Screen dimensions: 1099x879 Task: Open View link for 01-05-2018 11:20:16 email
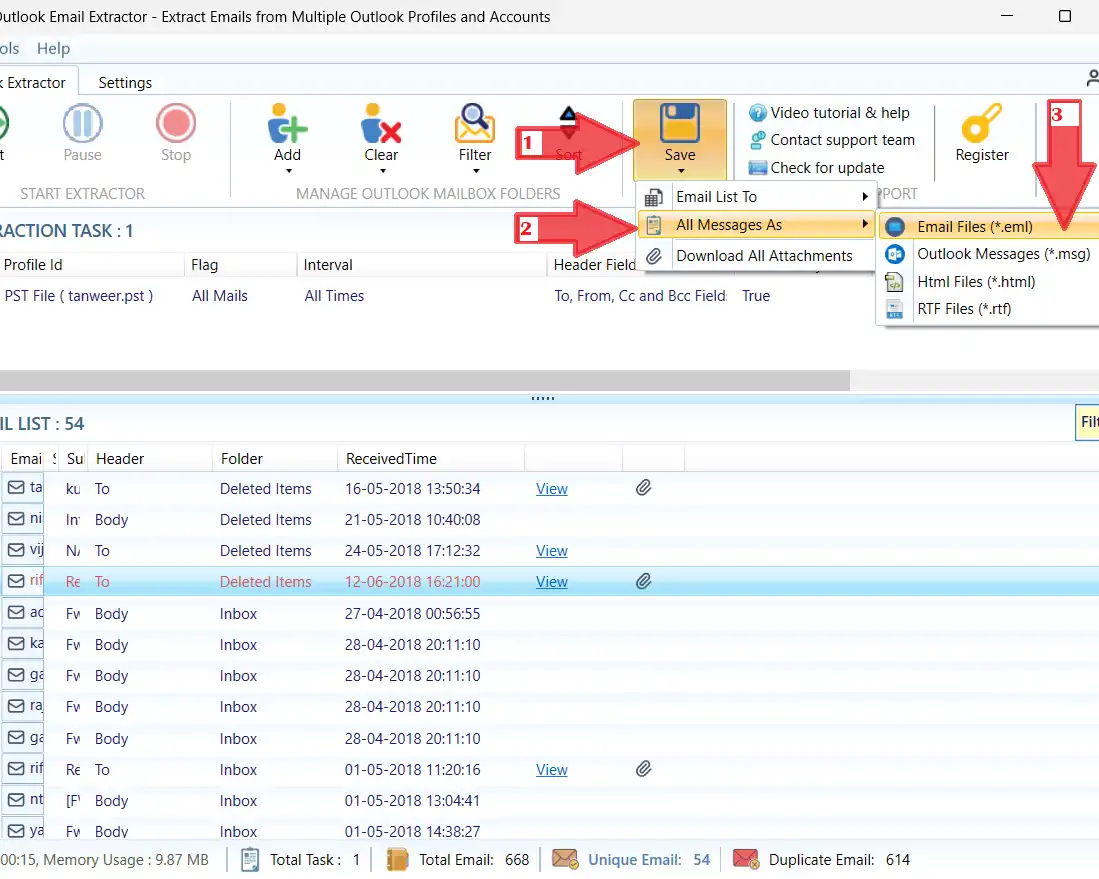[x=552, y=769]
